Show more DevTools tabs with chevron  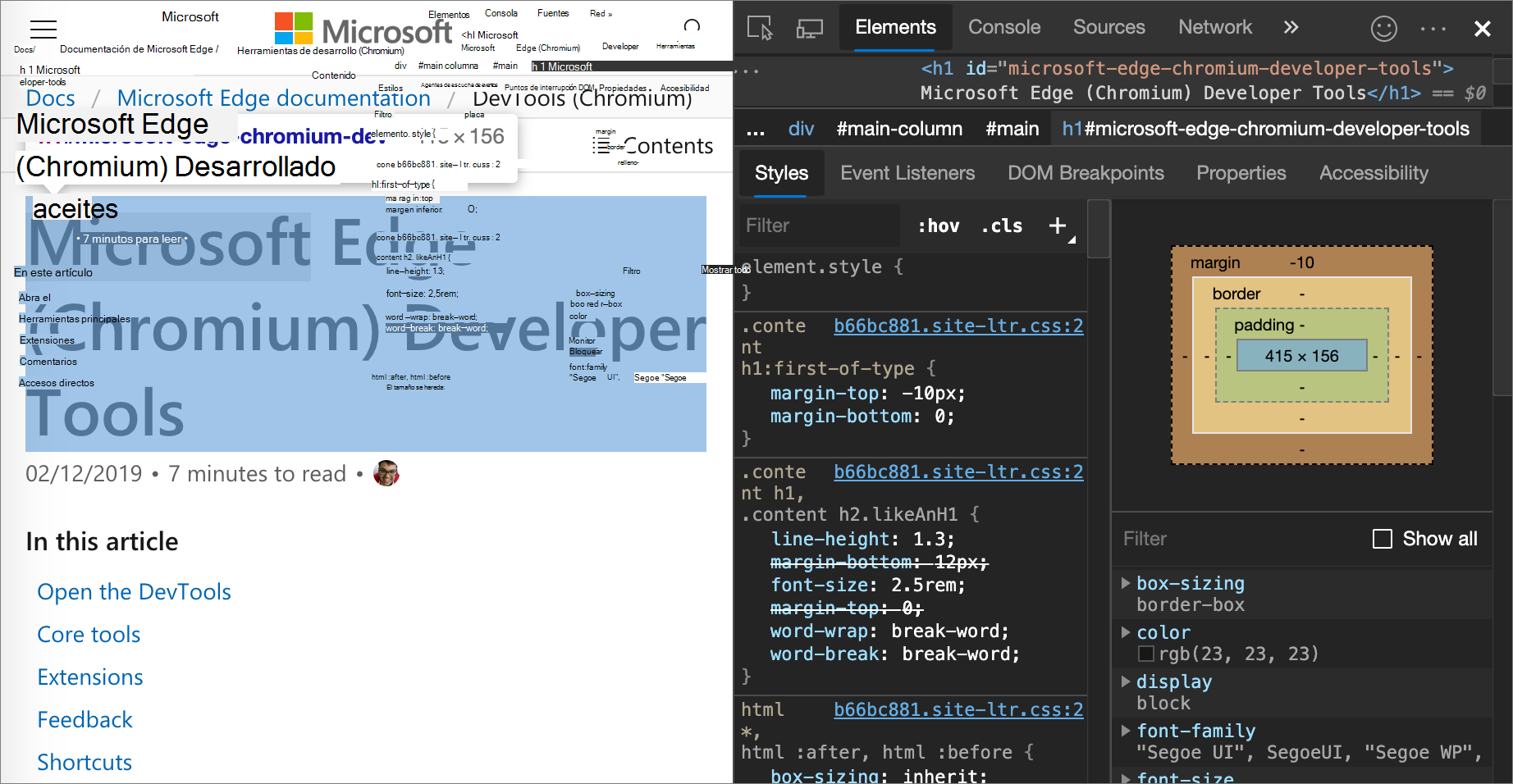pyautogui.click(x=1291, y=27)
